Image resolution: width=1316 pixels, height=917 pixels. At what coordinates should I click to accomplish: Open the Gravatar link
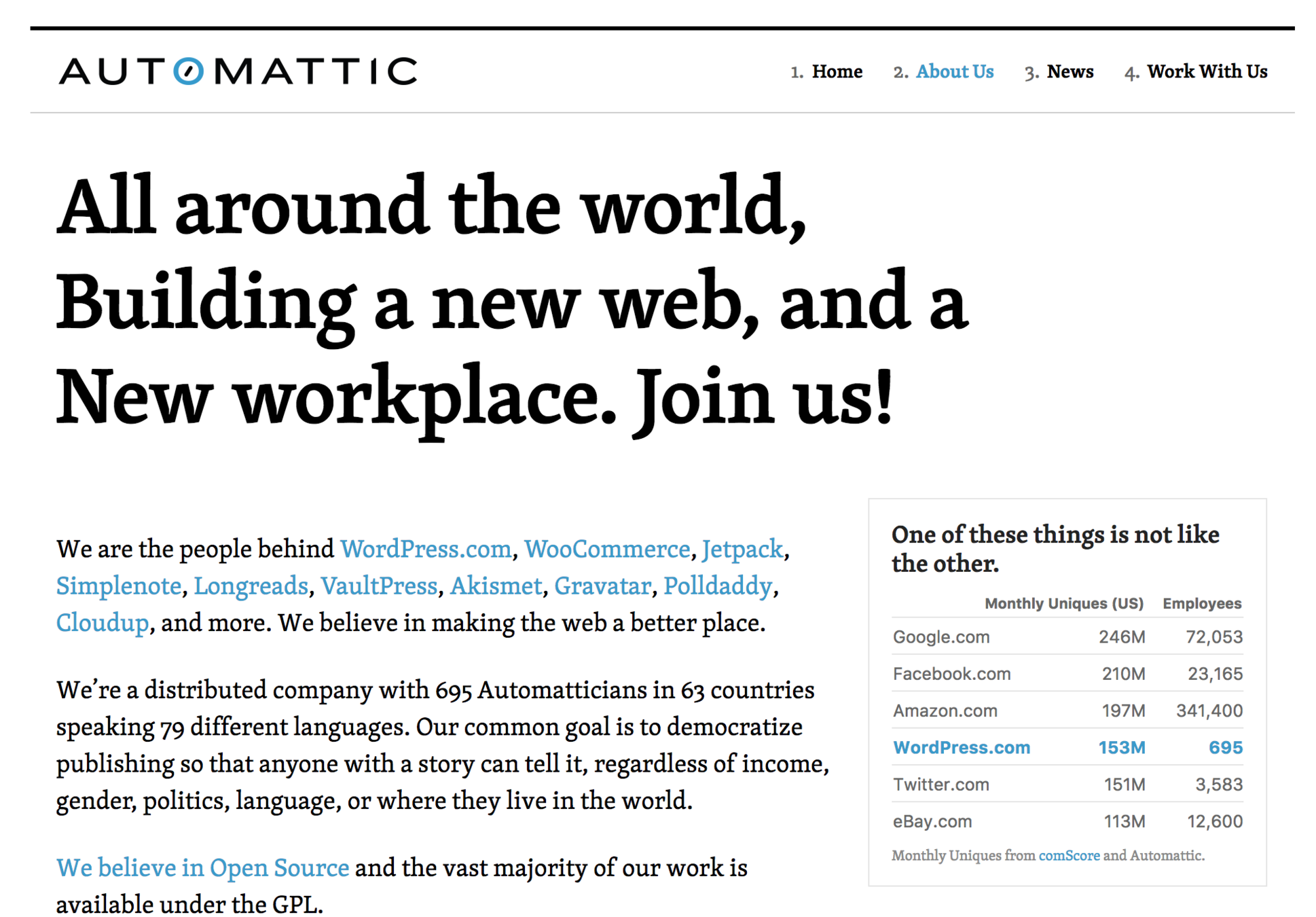click(x=602, y=586)
